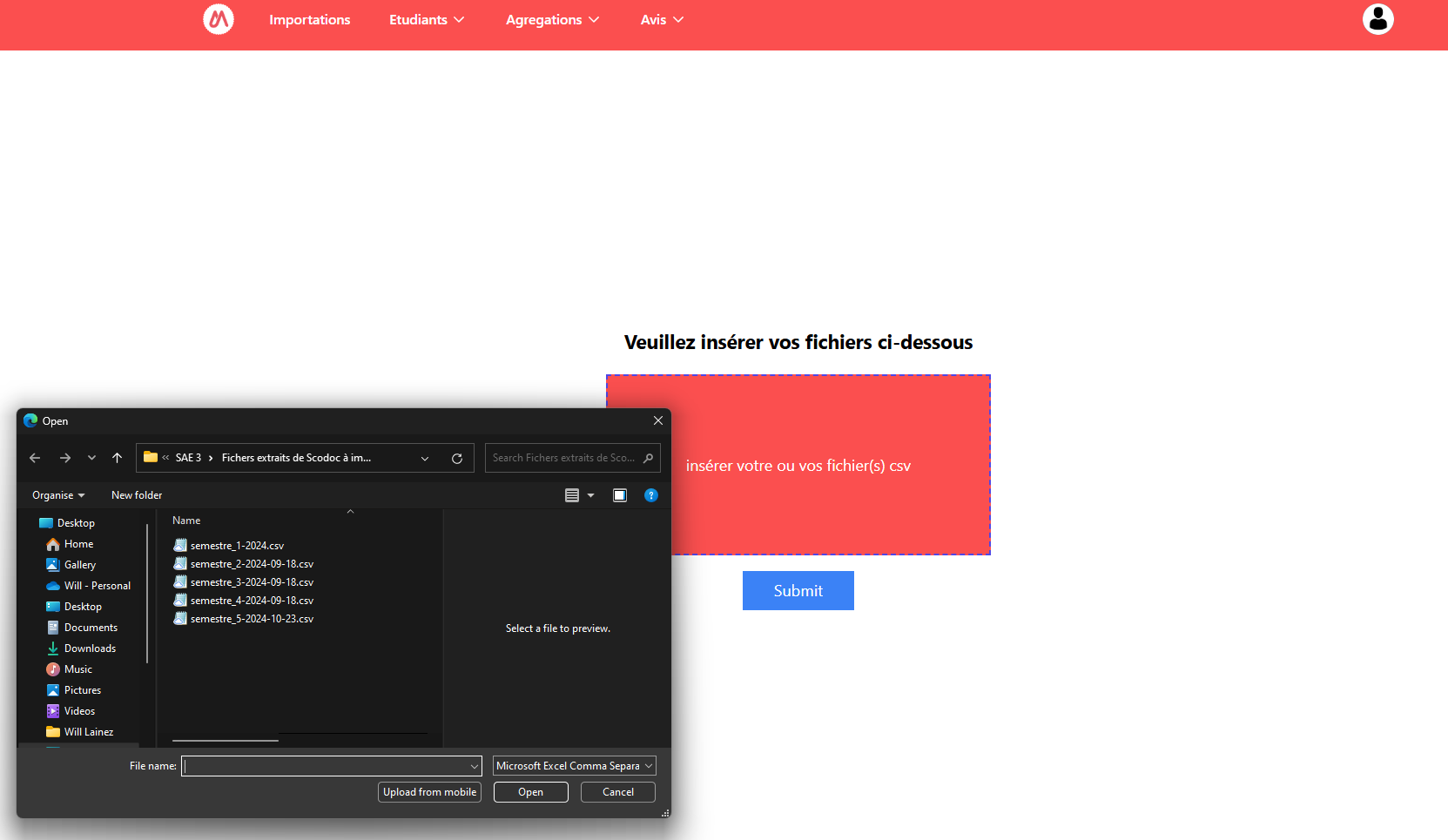Open the Organise menu

click(x=58, y=495)
